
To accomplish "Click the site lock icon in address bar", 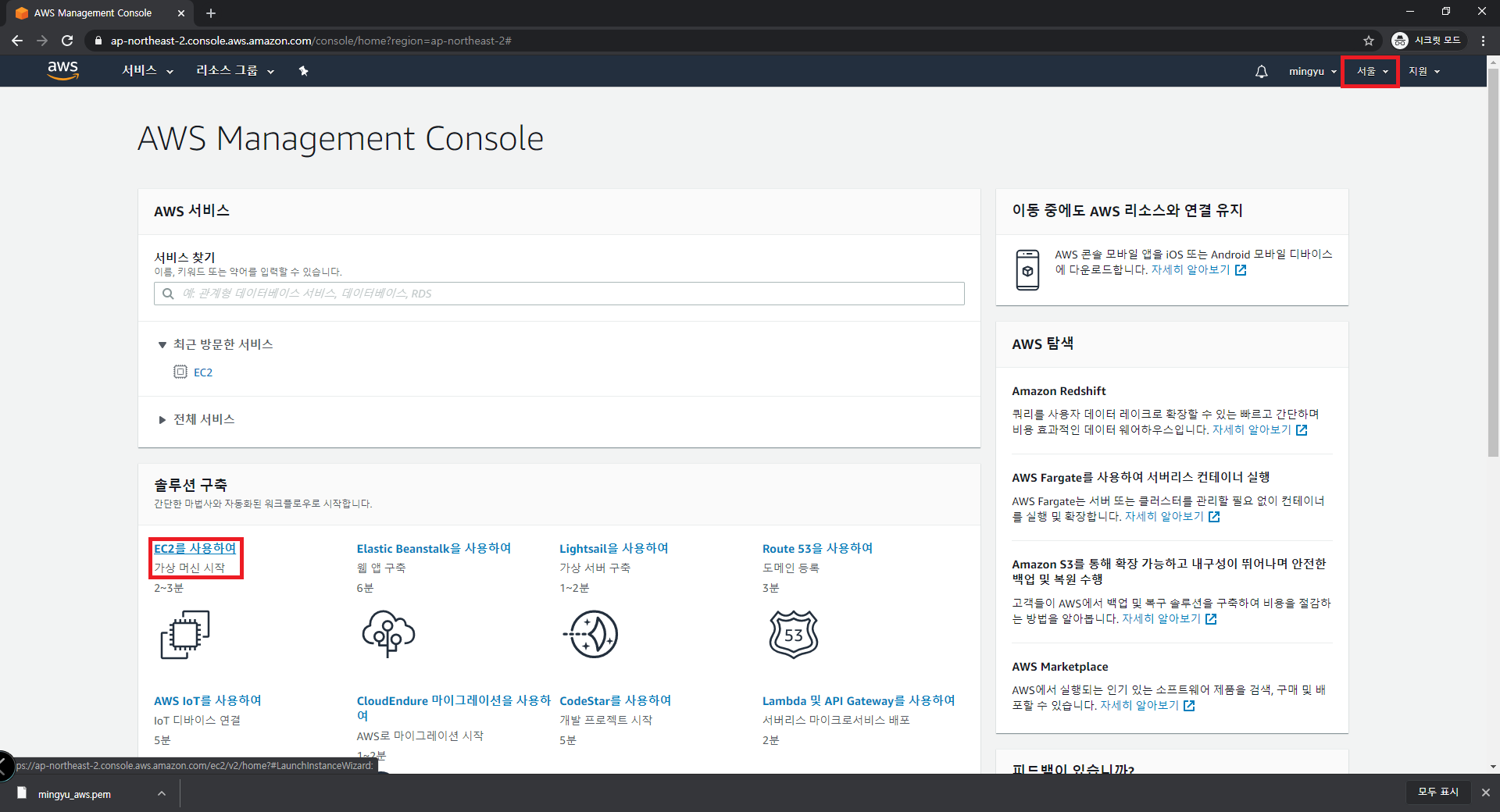I will 98,41.
